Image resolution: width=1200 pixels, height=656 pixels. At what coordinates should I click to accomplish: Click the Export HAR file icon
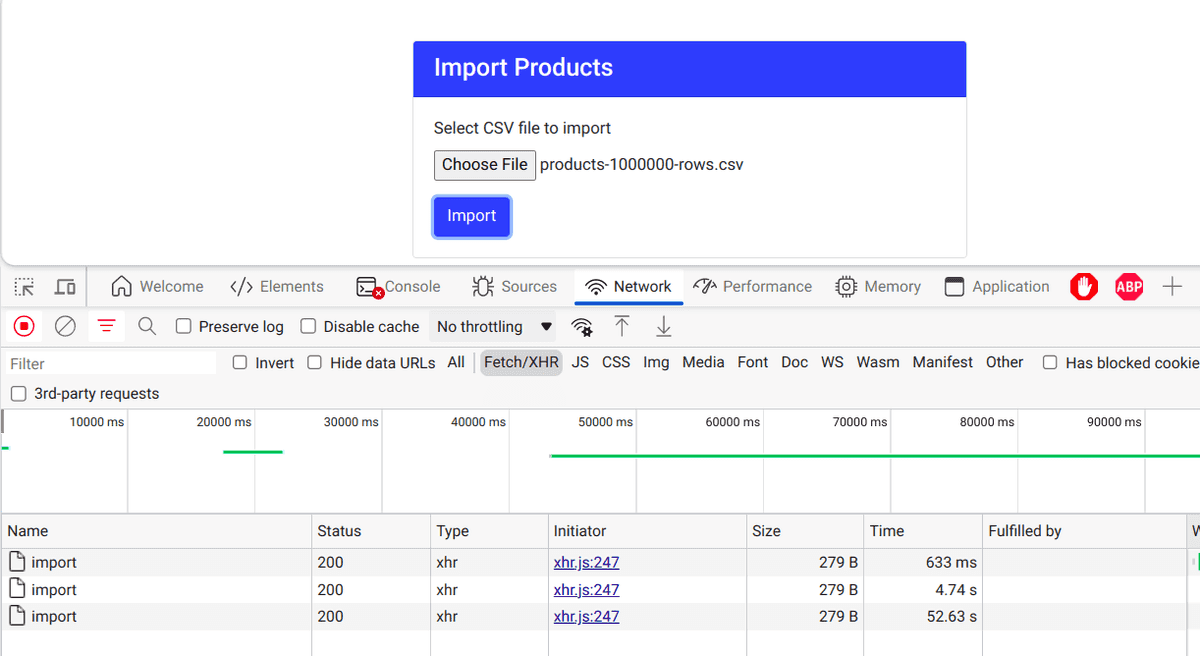pos(662,326)
